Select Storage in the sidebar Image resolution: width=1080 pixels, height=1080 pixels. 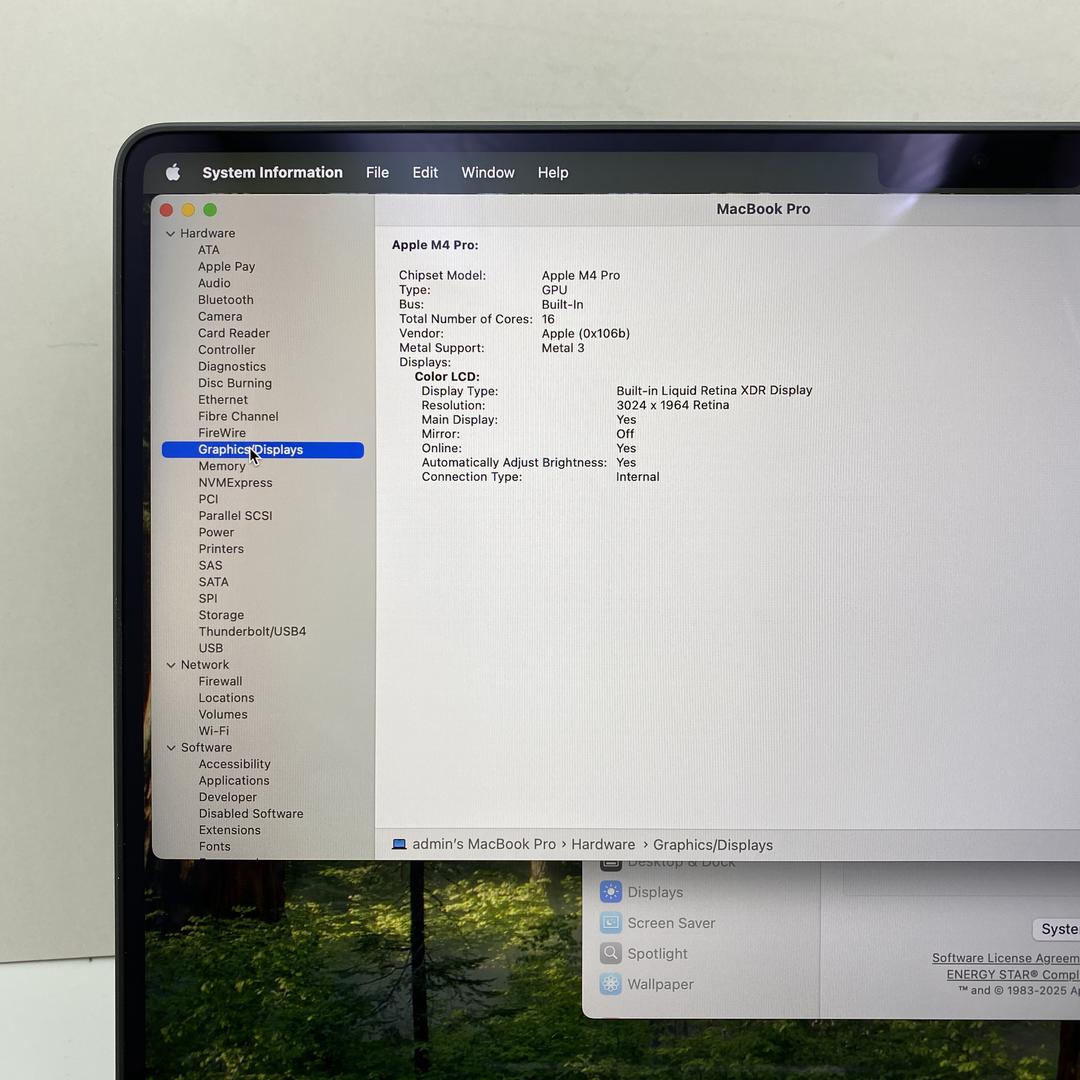(x=221, y=615)
